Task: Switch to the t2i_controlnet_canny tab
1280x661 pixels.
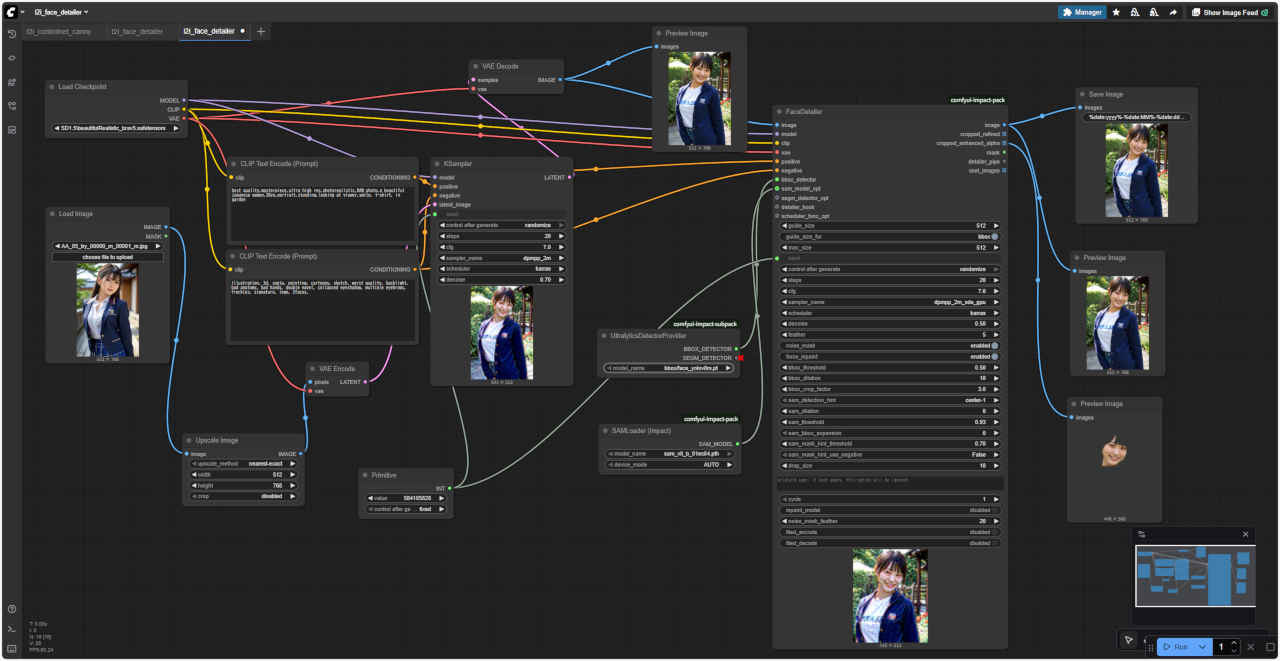Action: coord(58,32)
